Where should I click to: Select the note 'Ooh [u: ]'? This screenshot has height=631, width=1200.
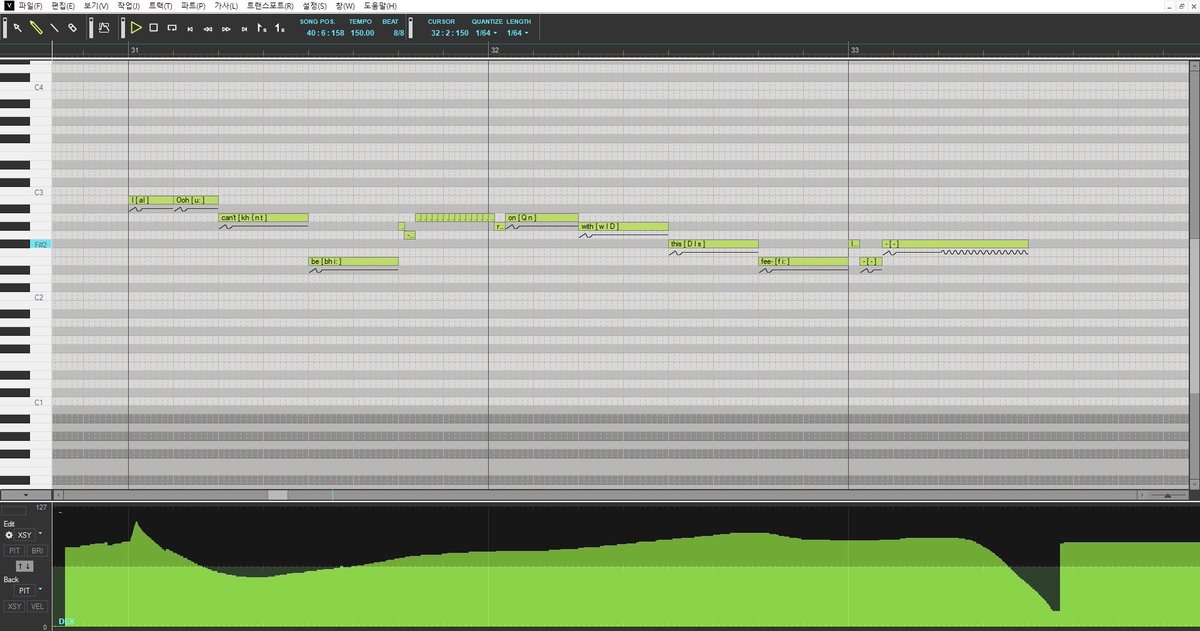point(196,200)
